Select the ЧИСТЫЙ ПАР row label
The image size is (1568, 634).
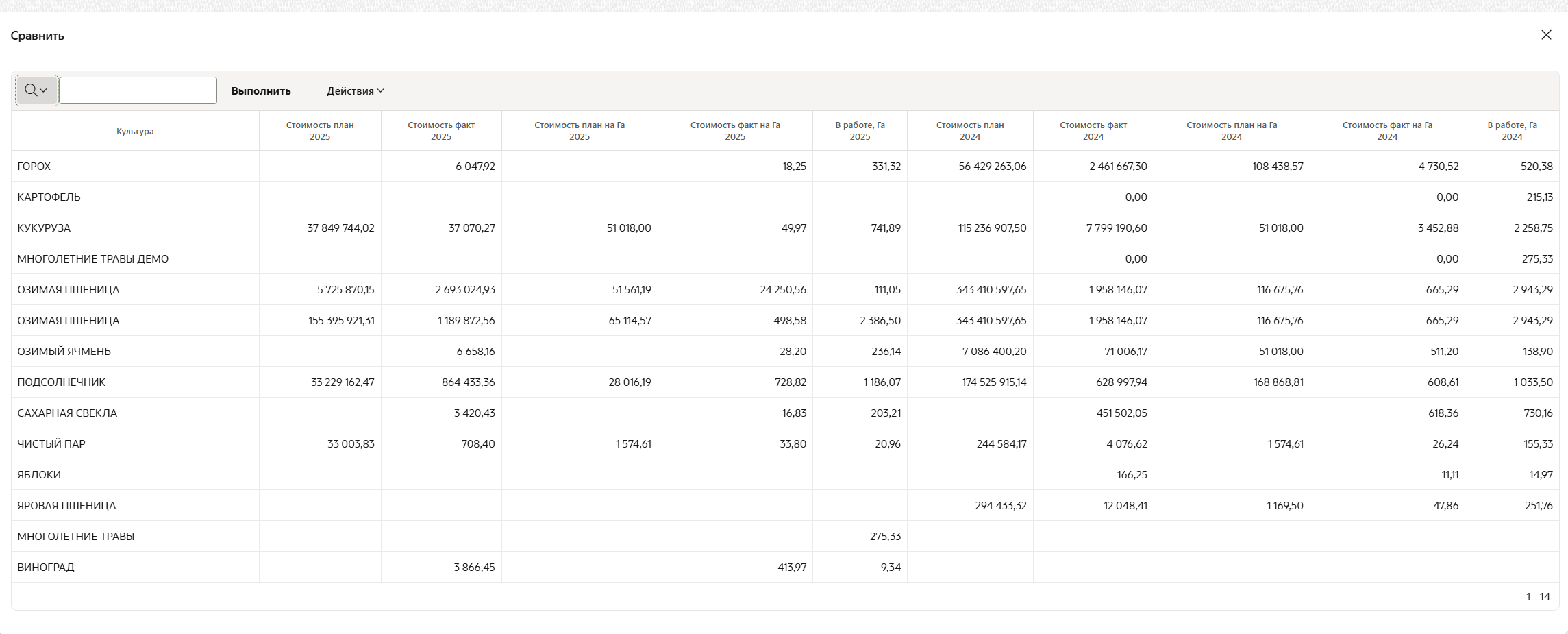(51, 444)
